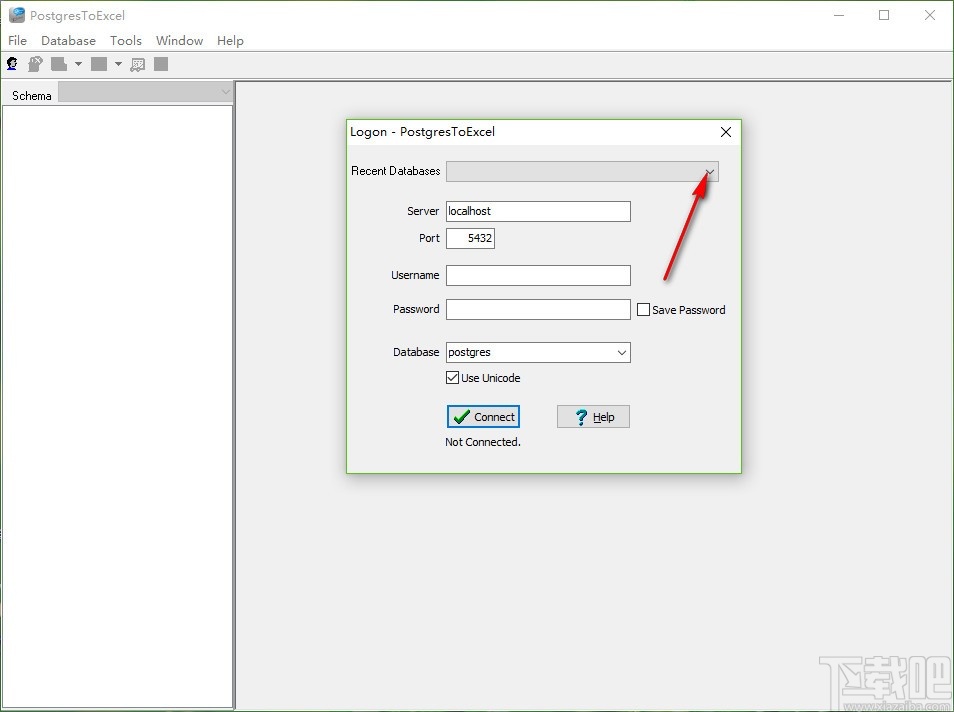
Task: Click the 'Not Connected.' status text
Action: [x=482, y=442]
